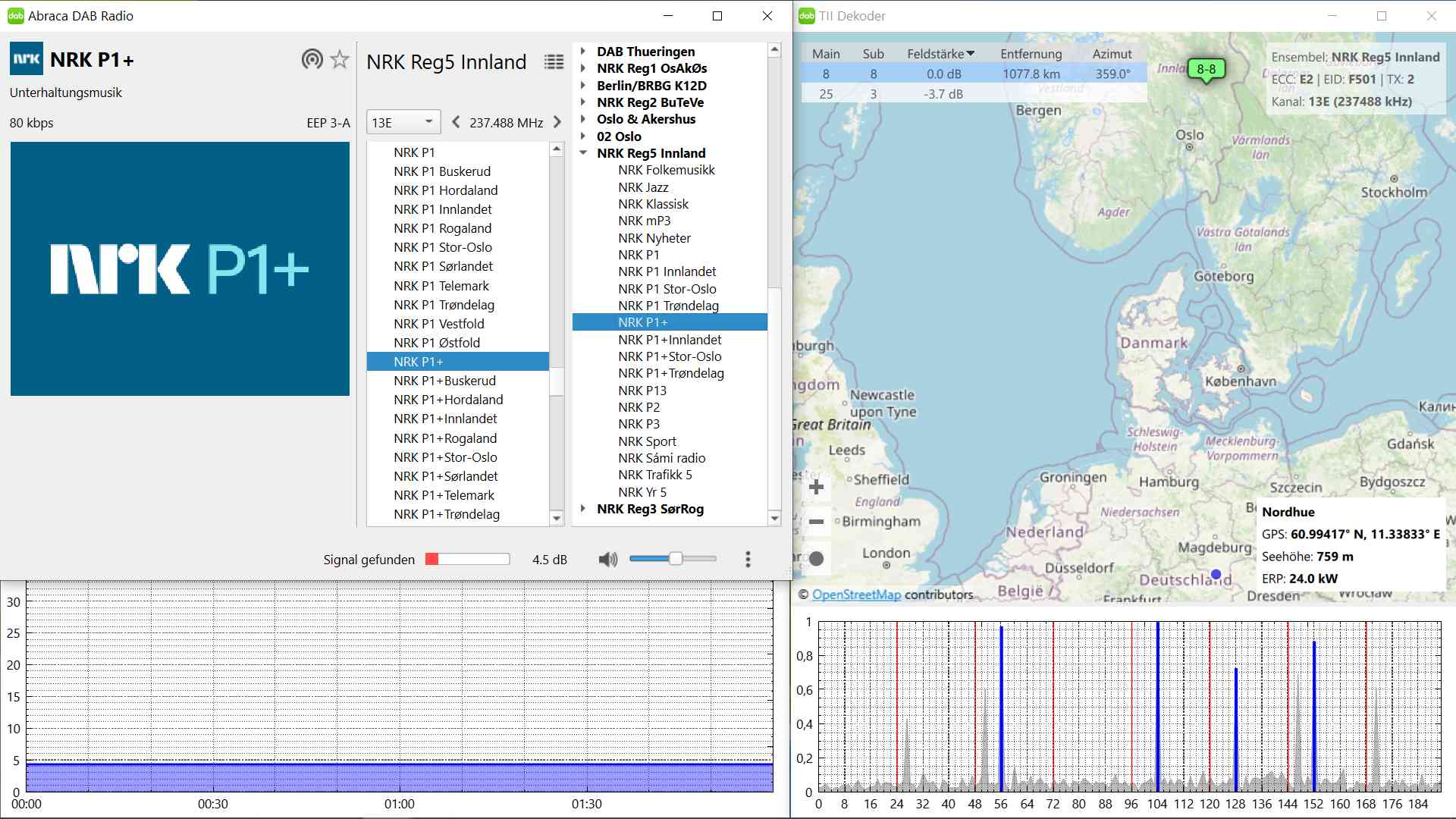Select NRK P1 Trøndelag in the service list

[x=444, y=305]
